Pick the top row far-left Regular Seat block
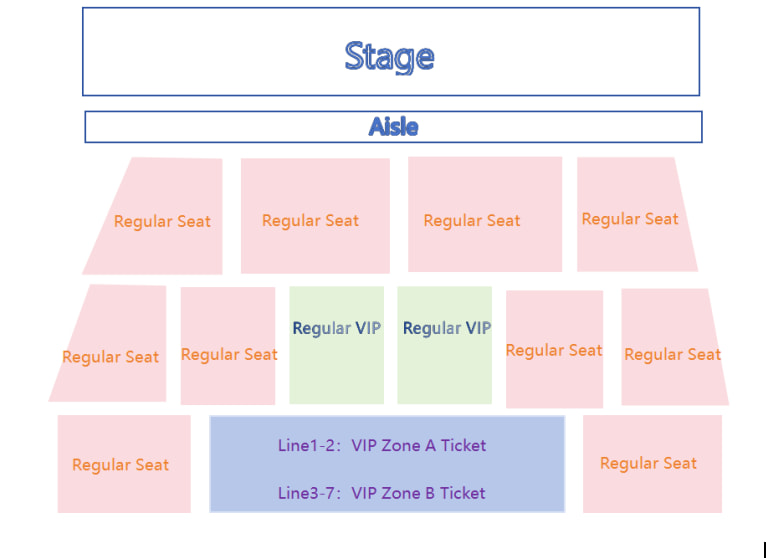 coord(162,220)
